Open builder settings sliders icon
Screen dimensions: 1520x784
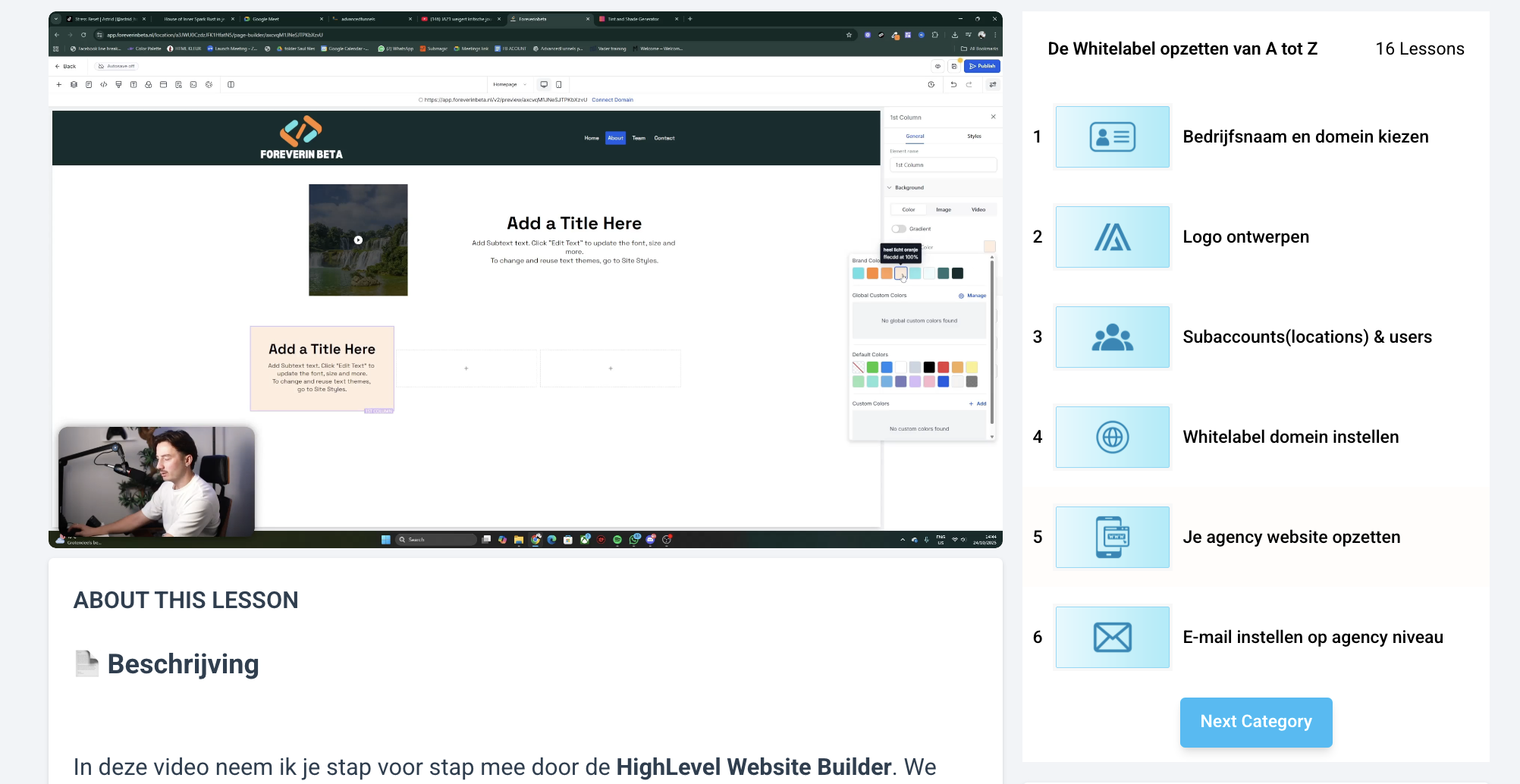(x=993, y=84)
